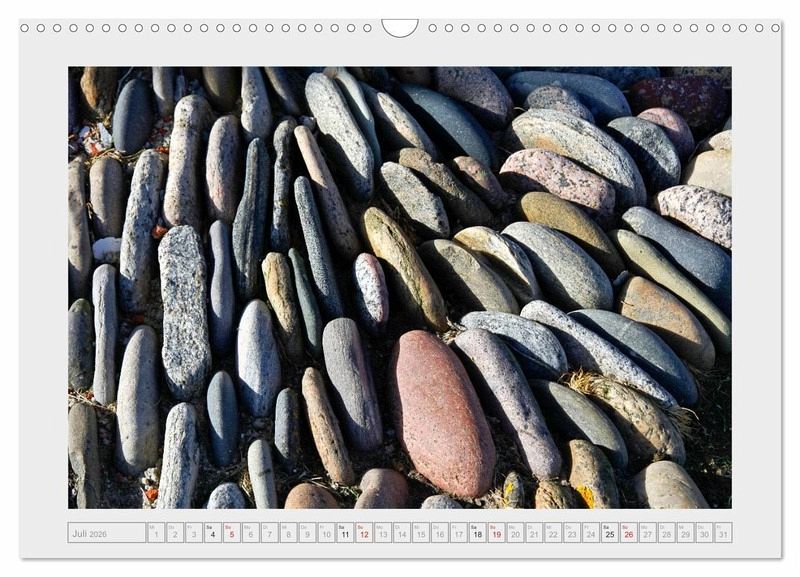Select day 1 in the calendar strip

point(156,532)
